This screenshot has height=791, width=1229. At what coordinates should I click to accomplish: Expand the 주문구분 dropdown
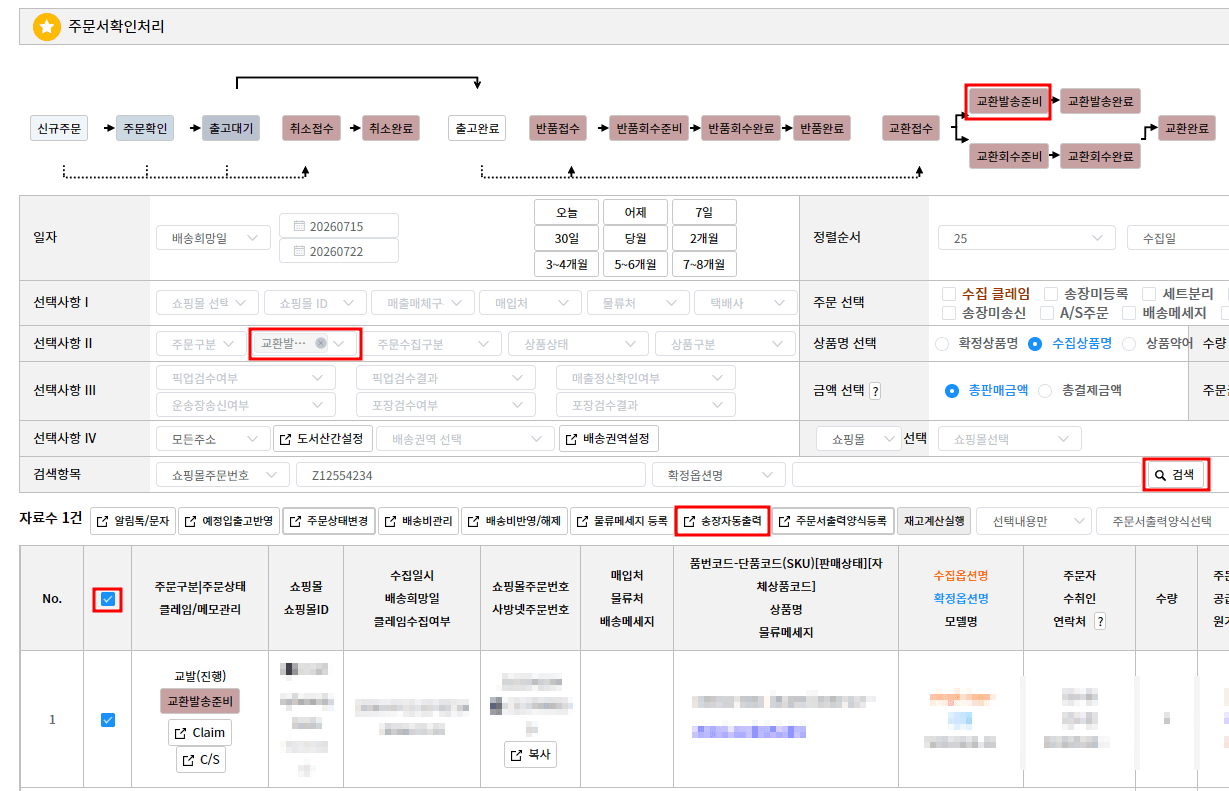pos(201,344)
